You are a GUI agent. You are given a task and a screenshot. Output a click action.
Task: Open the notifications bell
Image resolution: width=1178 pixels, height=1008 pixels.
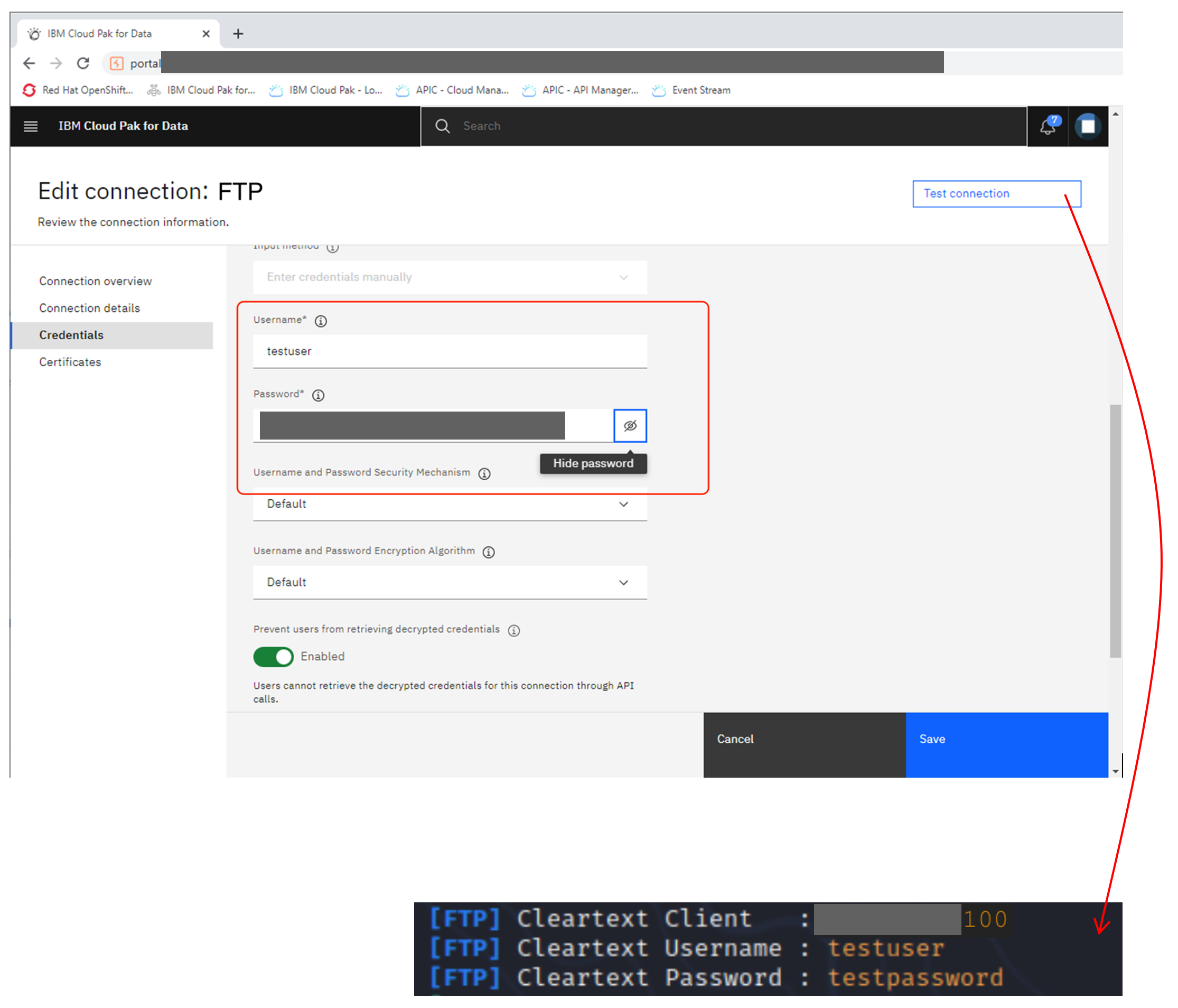coord(1048,126)
